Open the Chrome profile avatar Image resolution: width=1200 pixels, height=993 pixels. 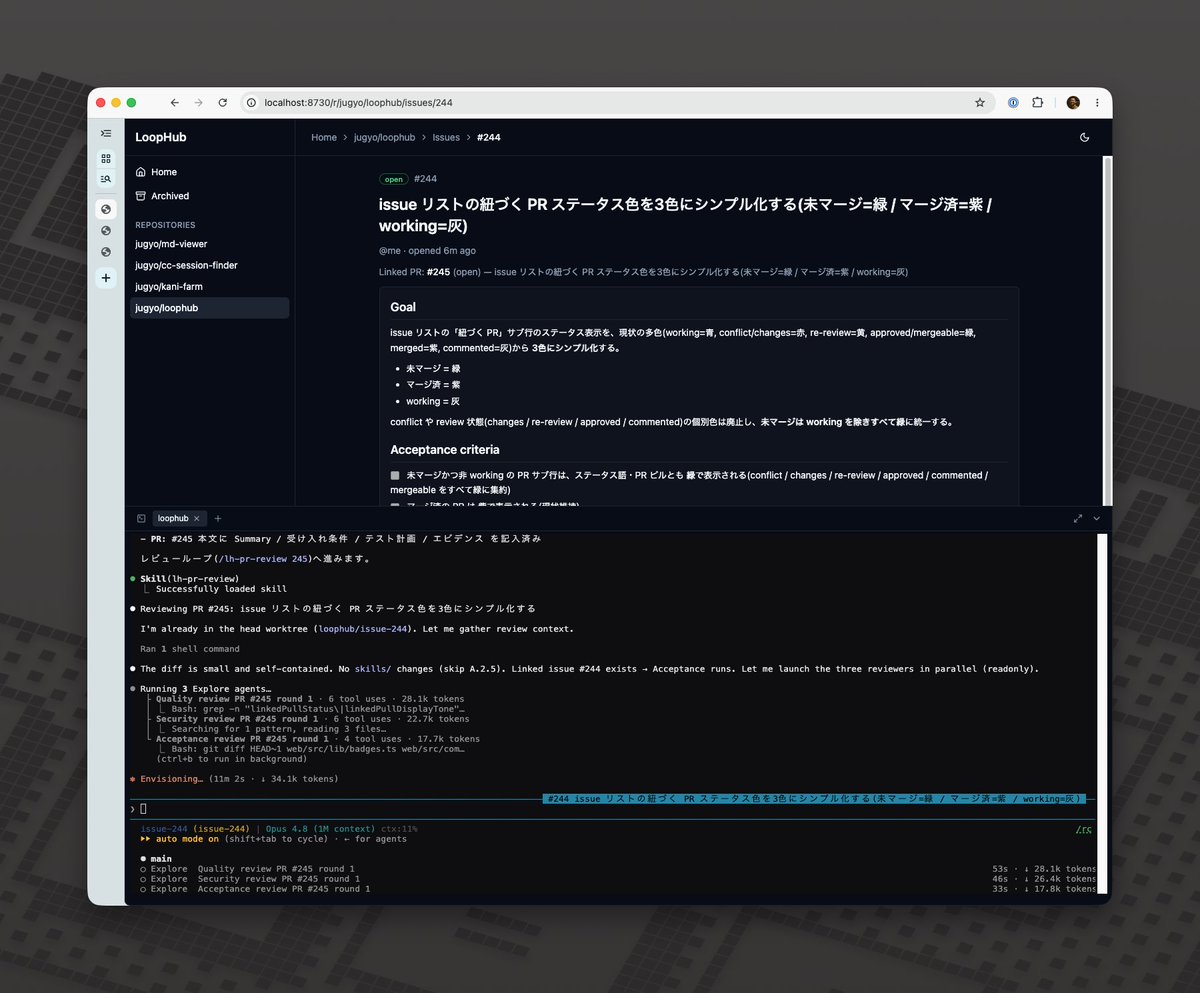click(x=1073, y=103)
